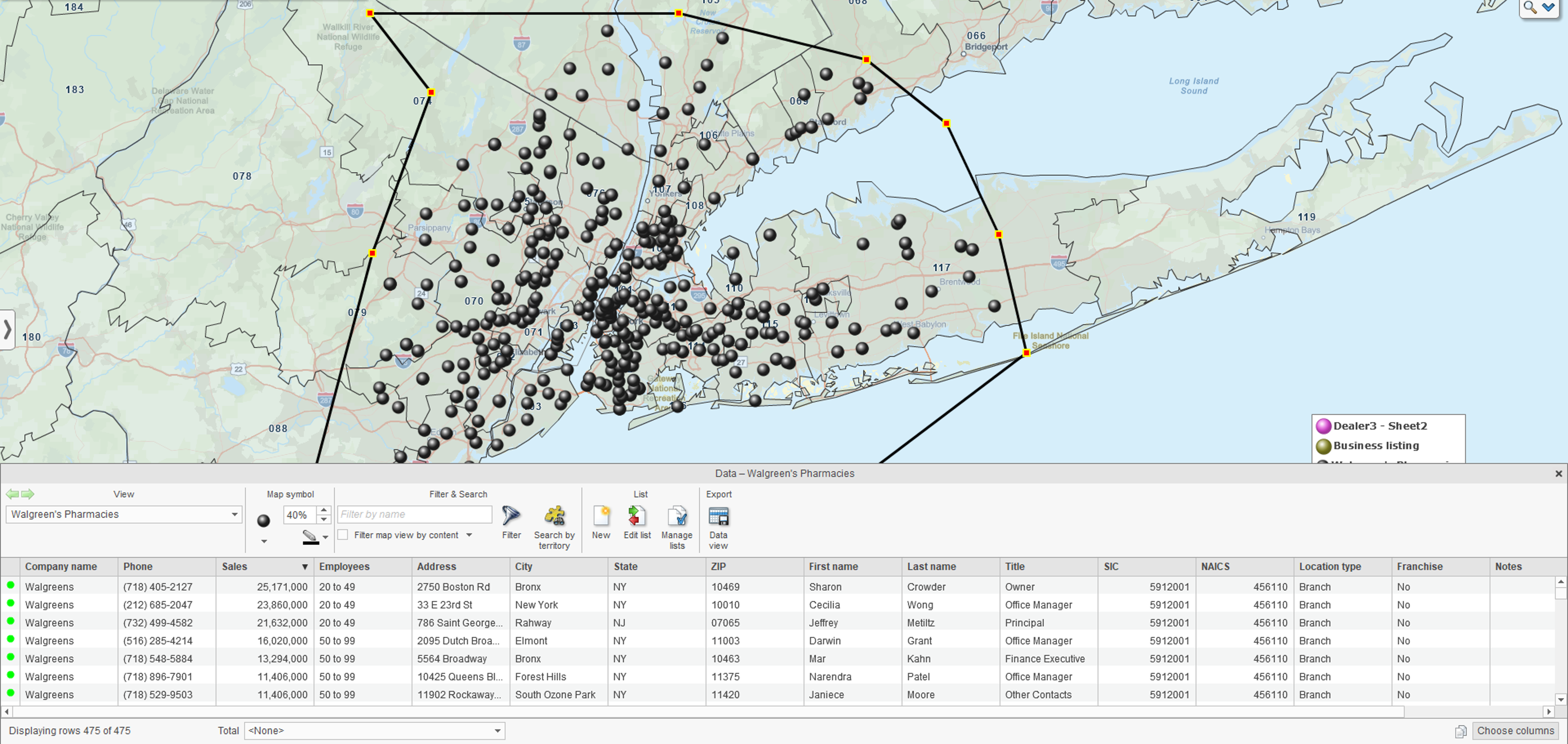Create a New list

click(x=601, y=522)
